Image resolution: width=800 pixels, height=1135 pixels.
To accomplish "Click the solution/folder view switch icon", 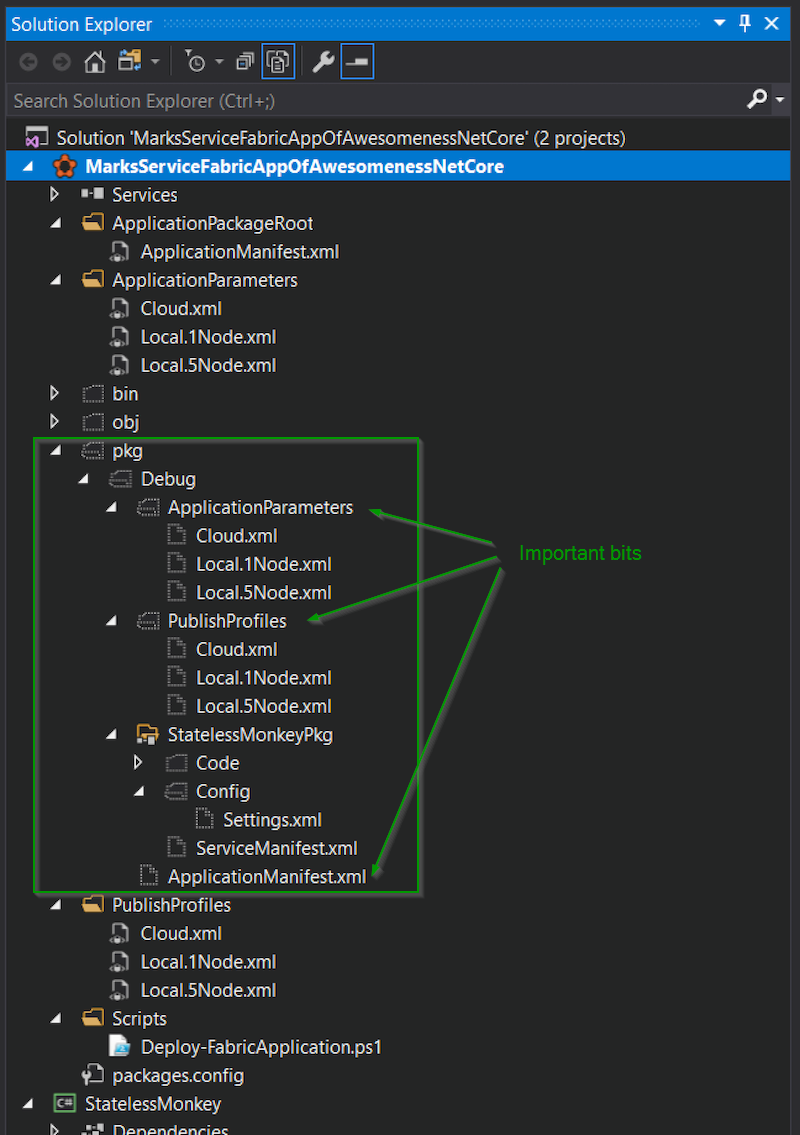I will click(x=130, y=62).
